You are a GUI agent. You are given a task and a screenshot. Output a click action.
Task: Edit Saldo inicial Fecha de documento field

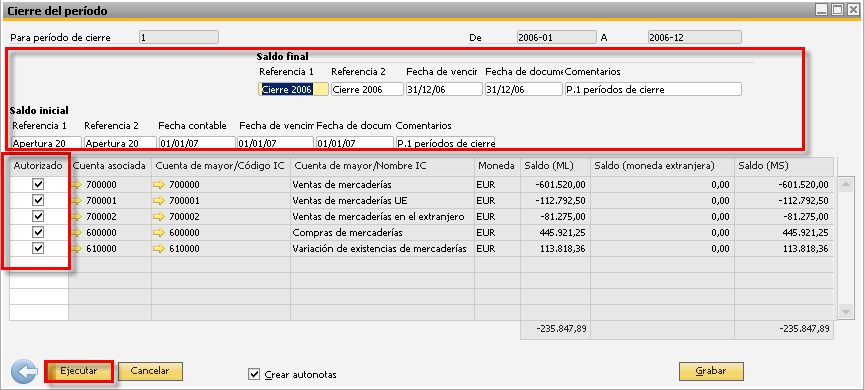click(x=355, y=143)
